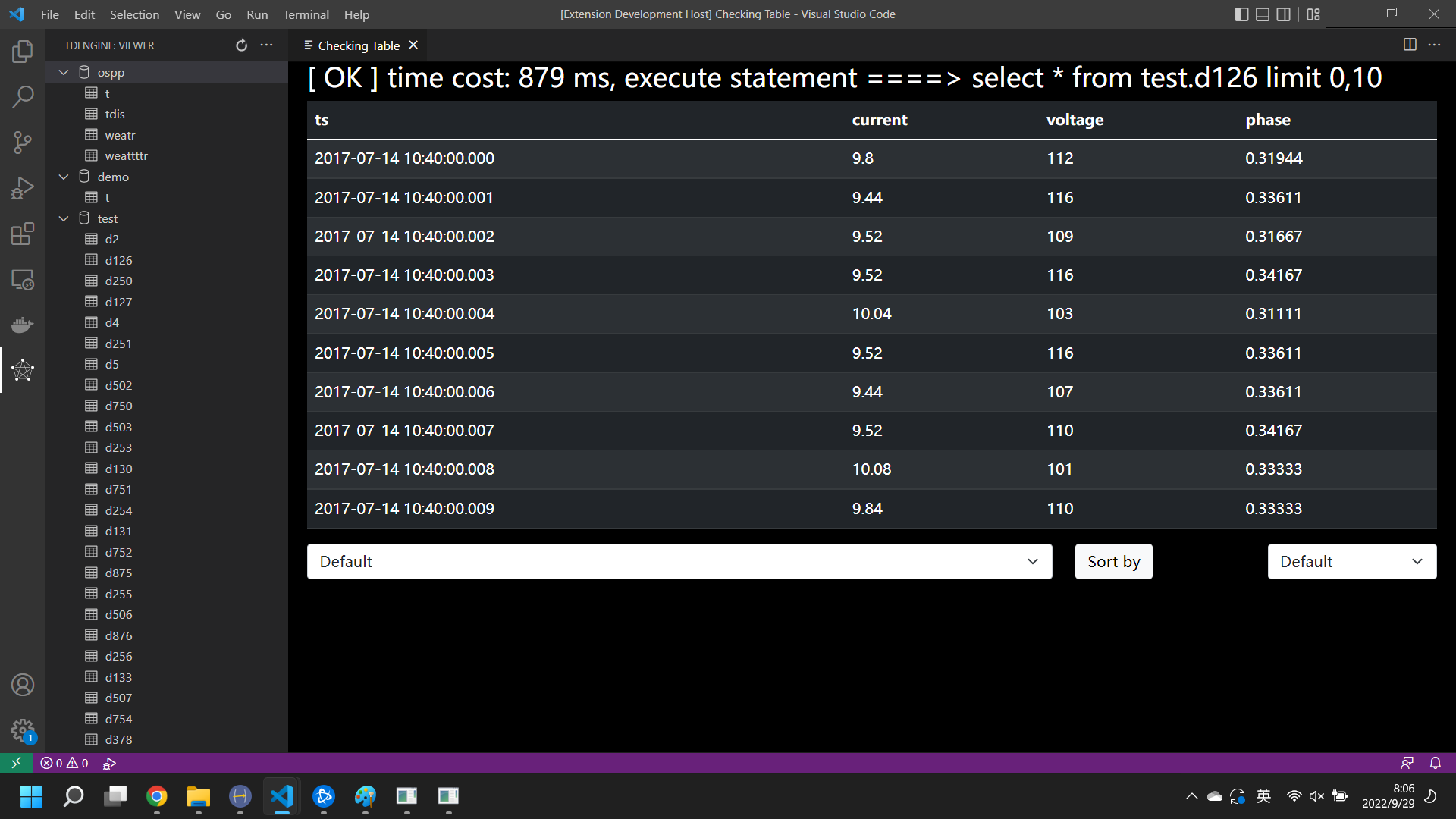Open File Explorer from taskbar
This screenshot has width=1456, height=819.
(x=199, y=796)
